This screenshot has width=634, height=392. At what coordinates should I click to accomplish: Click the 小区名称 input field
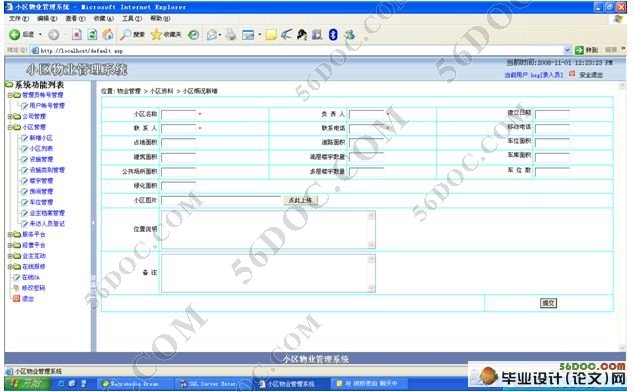179,114
